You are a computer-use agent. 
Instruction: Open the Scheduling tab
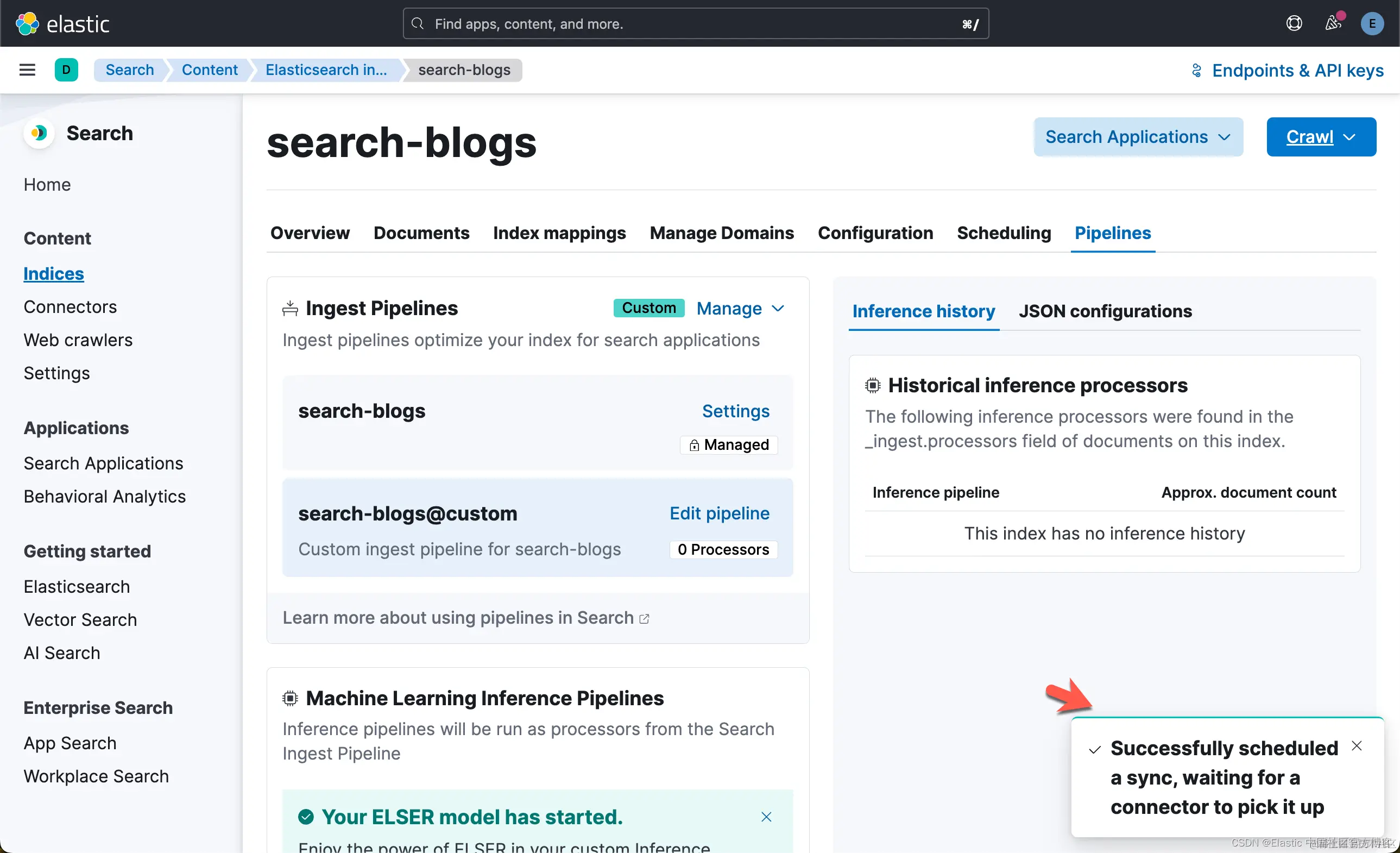[x=1004, y=233]
